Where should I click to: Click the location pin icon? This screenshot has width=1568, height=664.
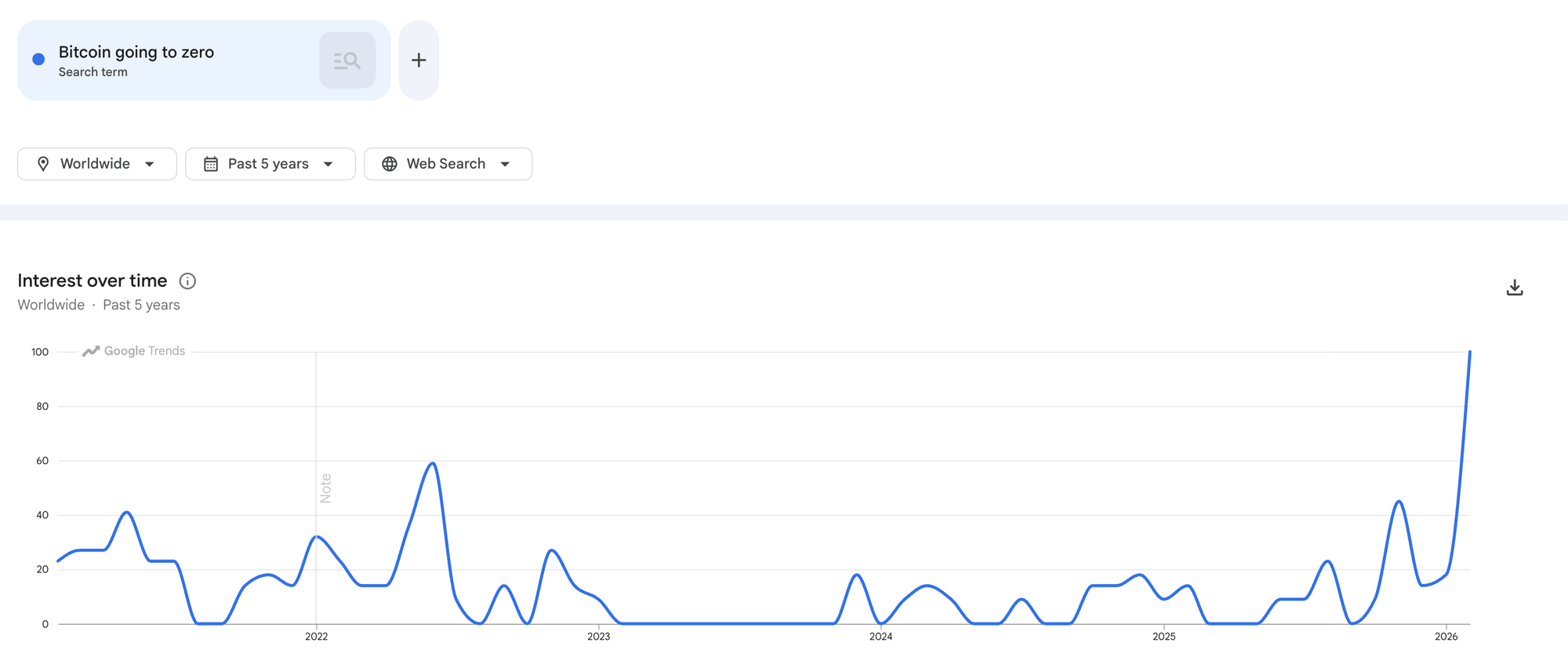[x=43, y=164]
